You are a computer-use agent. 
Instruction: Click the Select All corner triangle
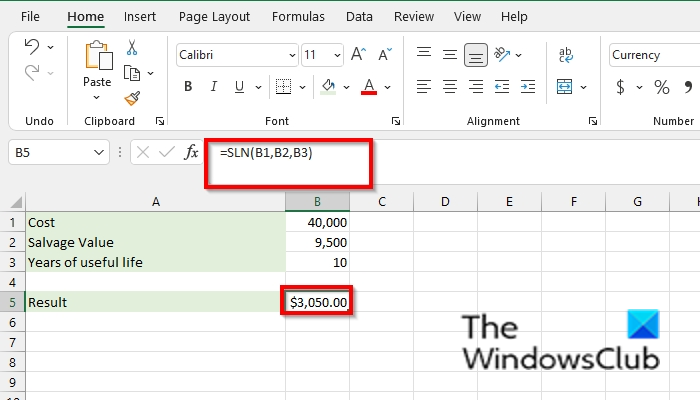click(x=16, y=203)
